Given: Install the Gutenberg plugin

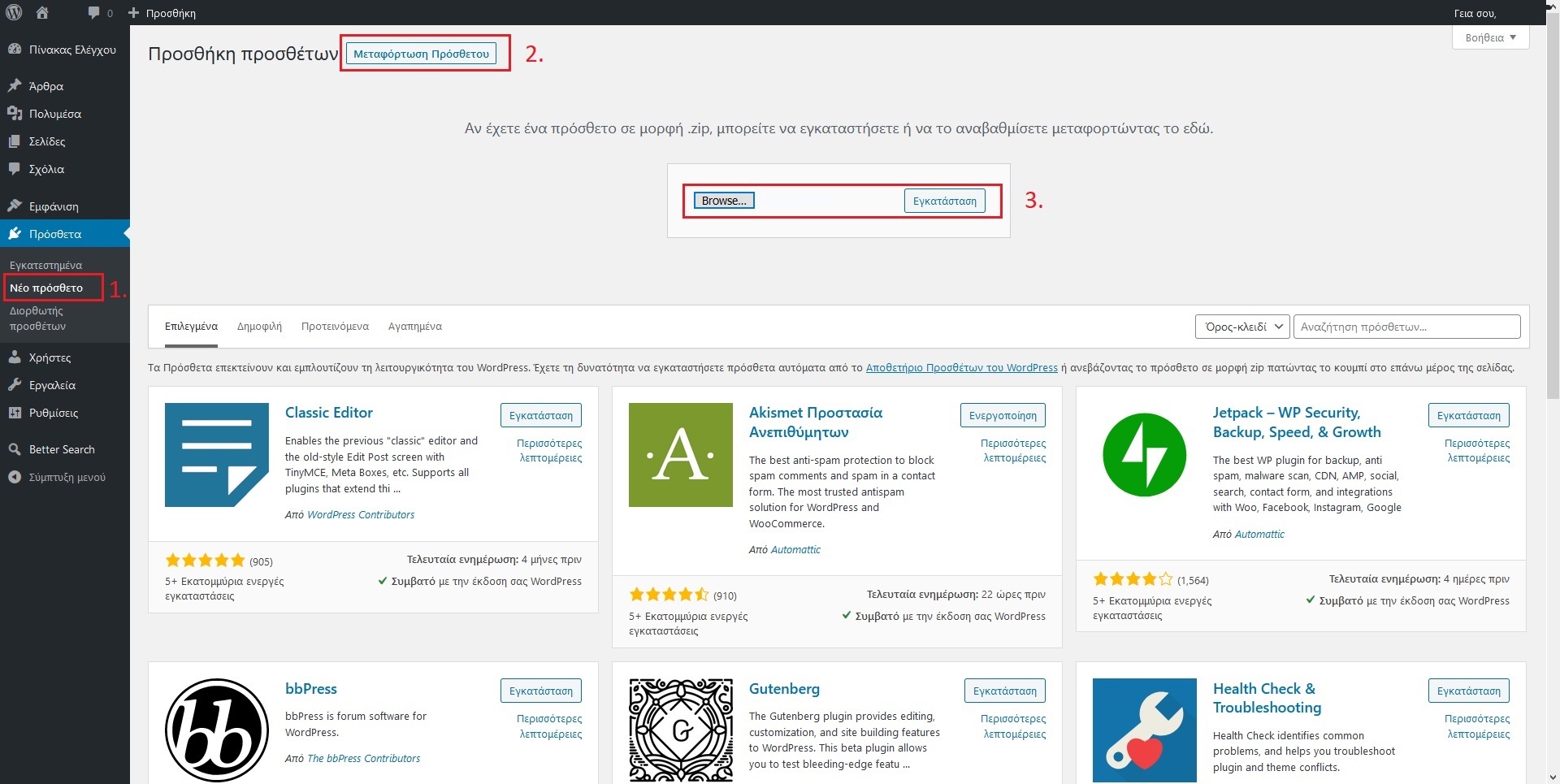Looking at the screenshot, I should (x=1005, y=691).
